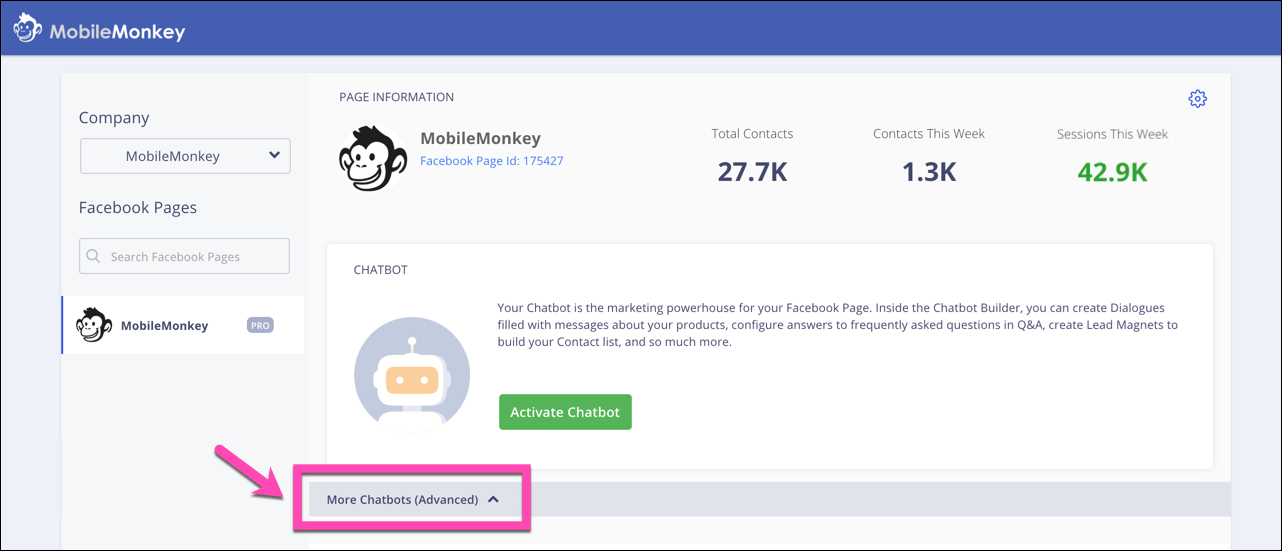Click the Activate Chatbot button
The width and height of the screenshot is (1282, 551).
pos(565,412)
